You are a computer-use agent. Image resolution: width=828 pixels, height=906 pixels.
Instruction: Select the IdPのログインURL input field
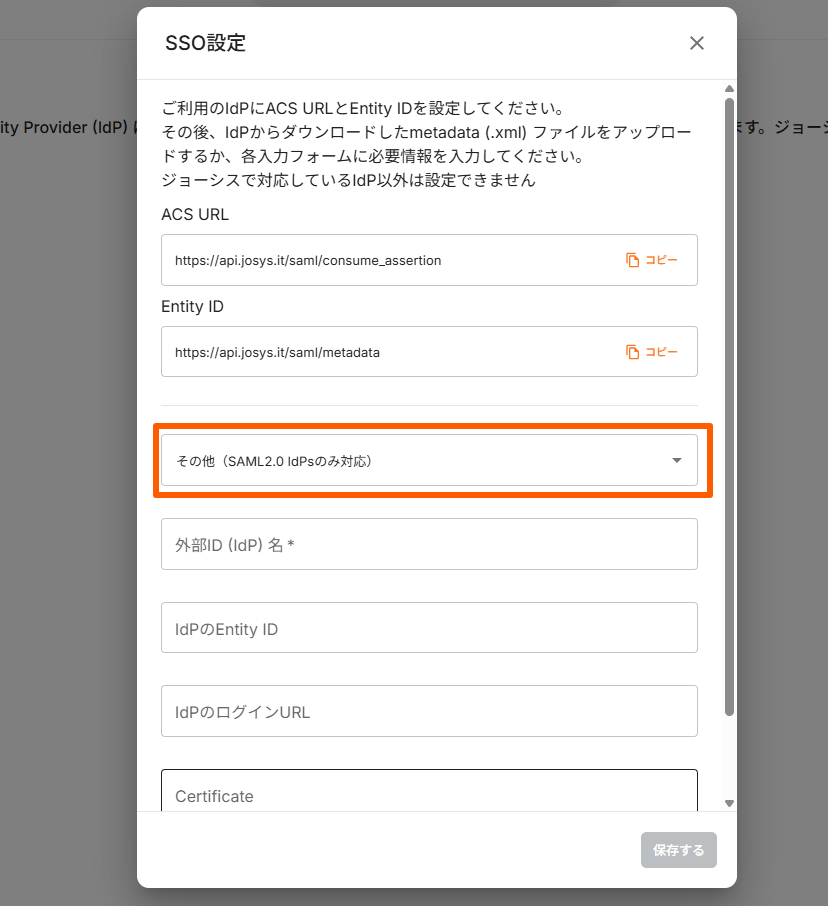[x=428, y=712]
